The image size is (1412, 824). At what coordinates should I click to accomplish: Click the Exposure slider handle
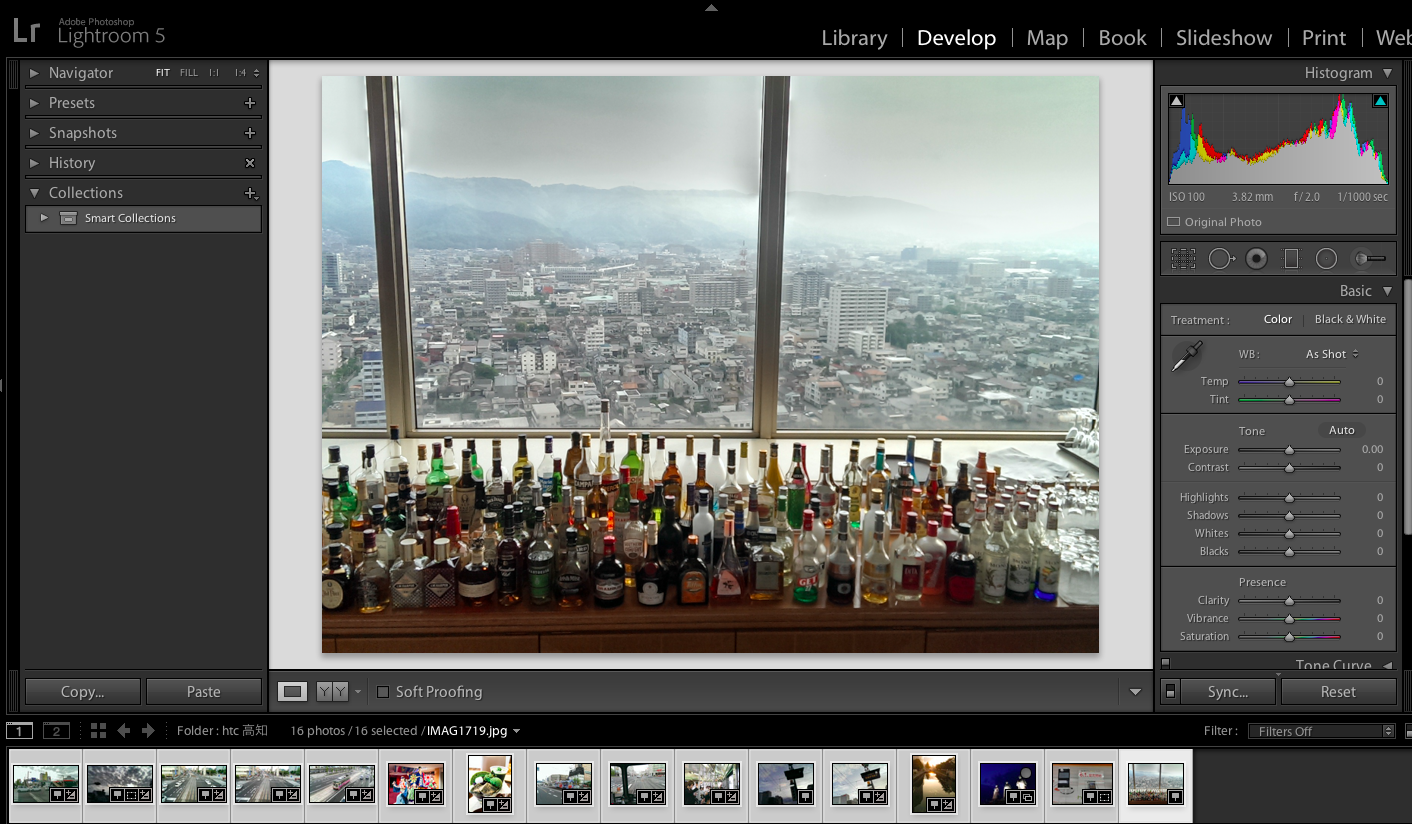click(1289, 450)
